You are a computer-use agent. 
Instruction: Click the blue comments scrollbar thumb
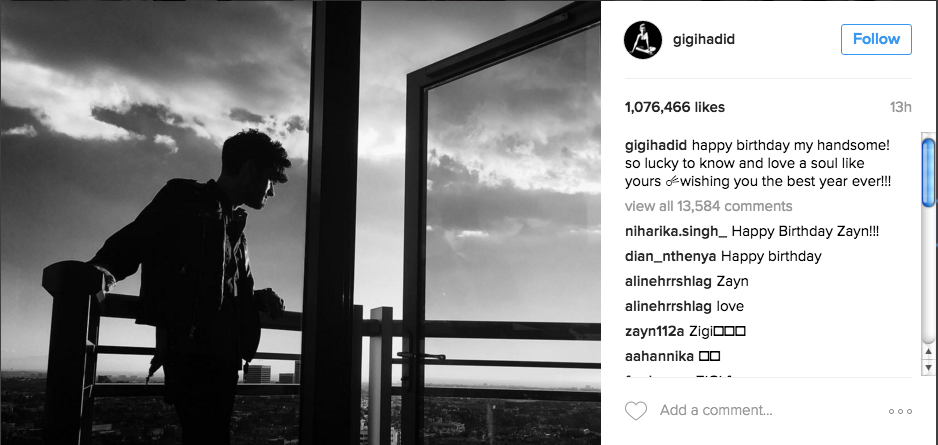[x=928, y=173]
